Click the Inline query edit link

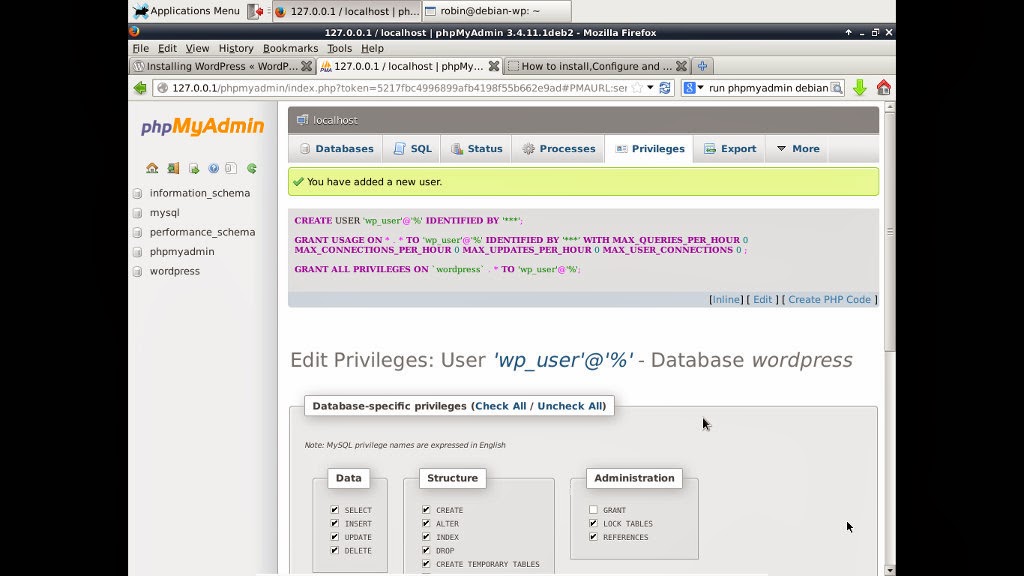[x=726, y=300]
